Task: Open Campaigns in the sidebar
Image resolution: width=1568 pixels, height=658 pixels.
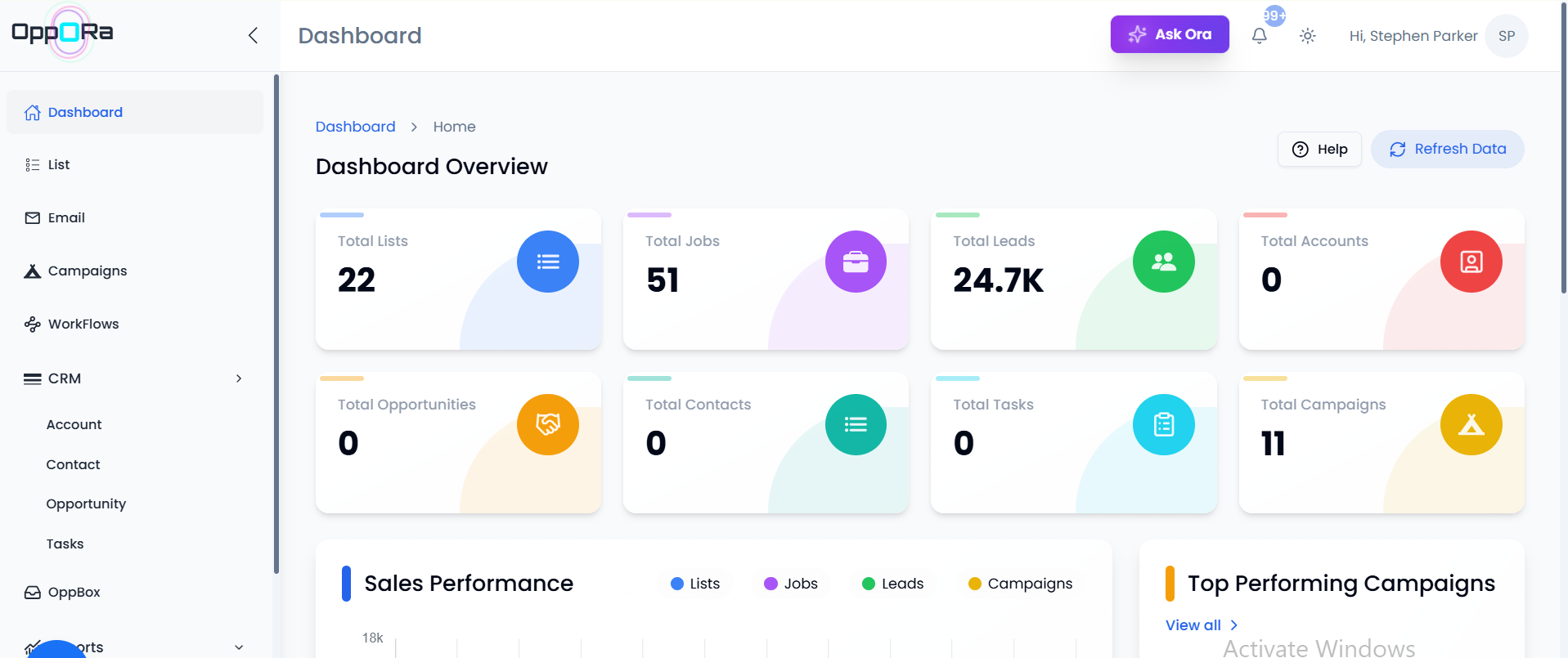Action: [x=135, y=271]
